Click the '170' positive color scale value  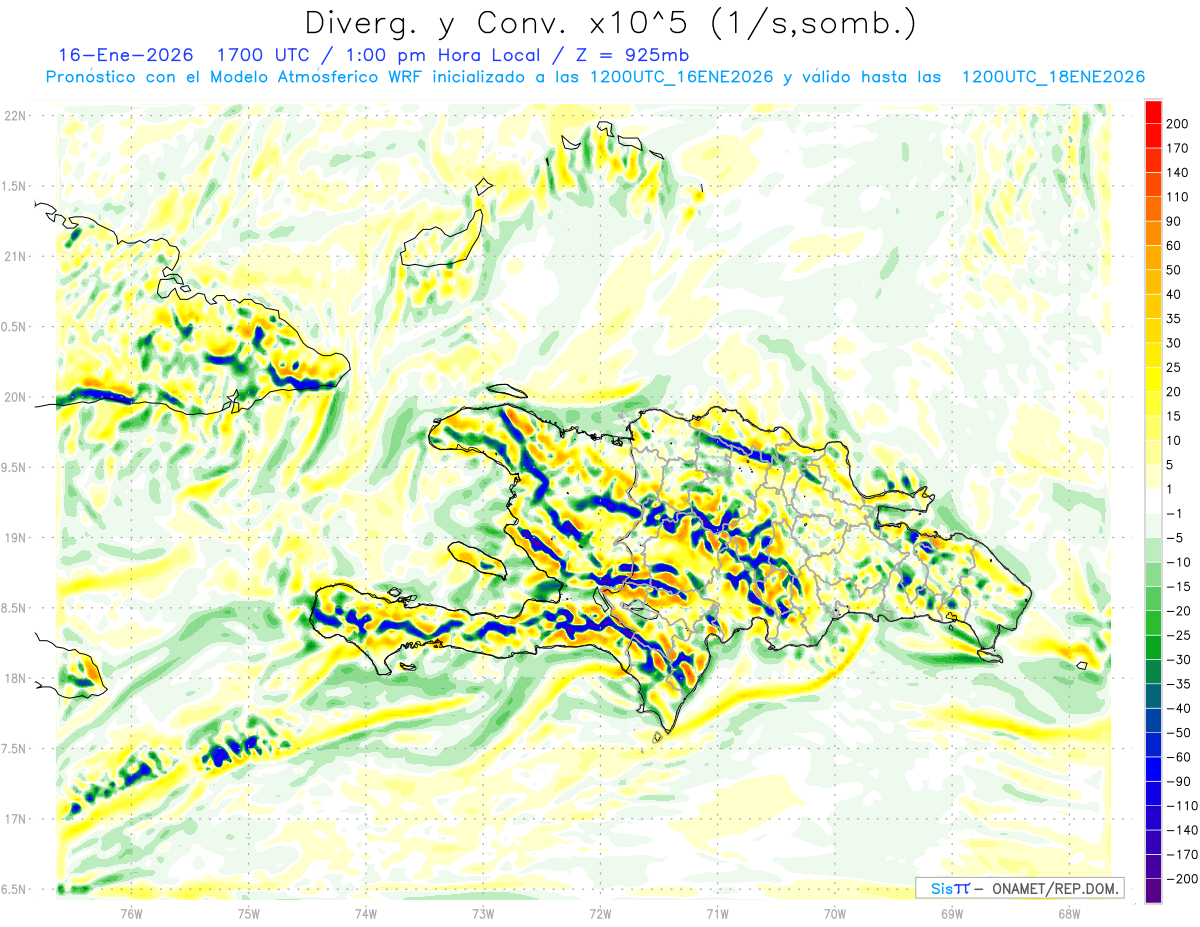point(1177,148)
